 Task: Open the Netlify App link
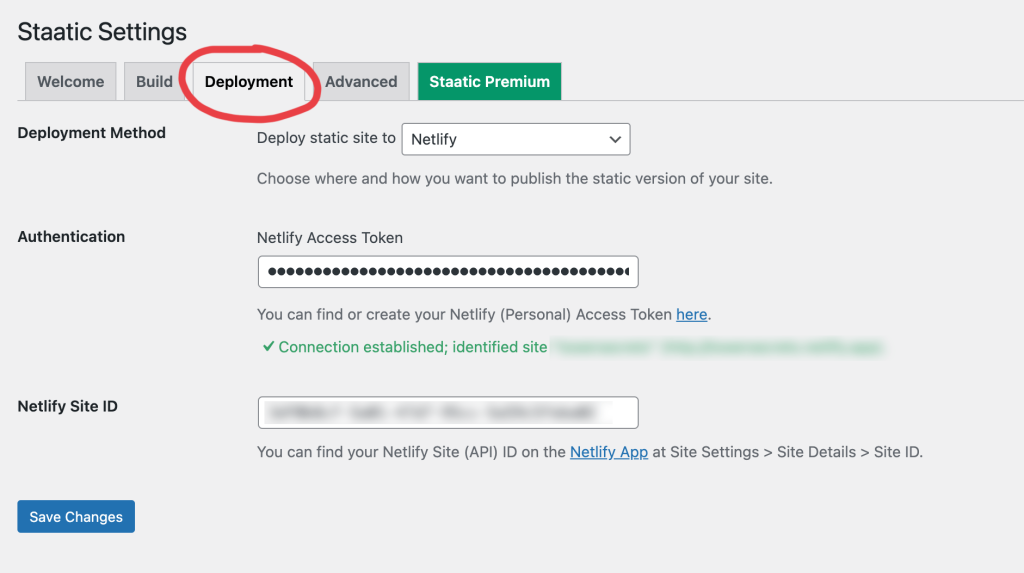tap(609, 452)
